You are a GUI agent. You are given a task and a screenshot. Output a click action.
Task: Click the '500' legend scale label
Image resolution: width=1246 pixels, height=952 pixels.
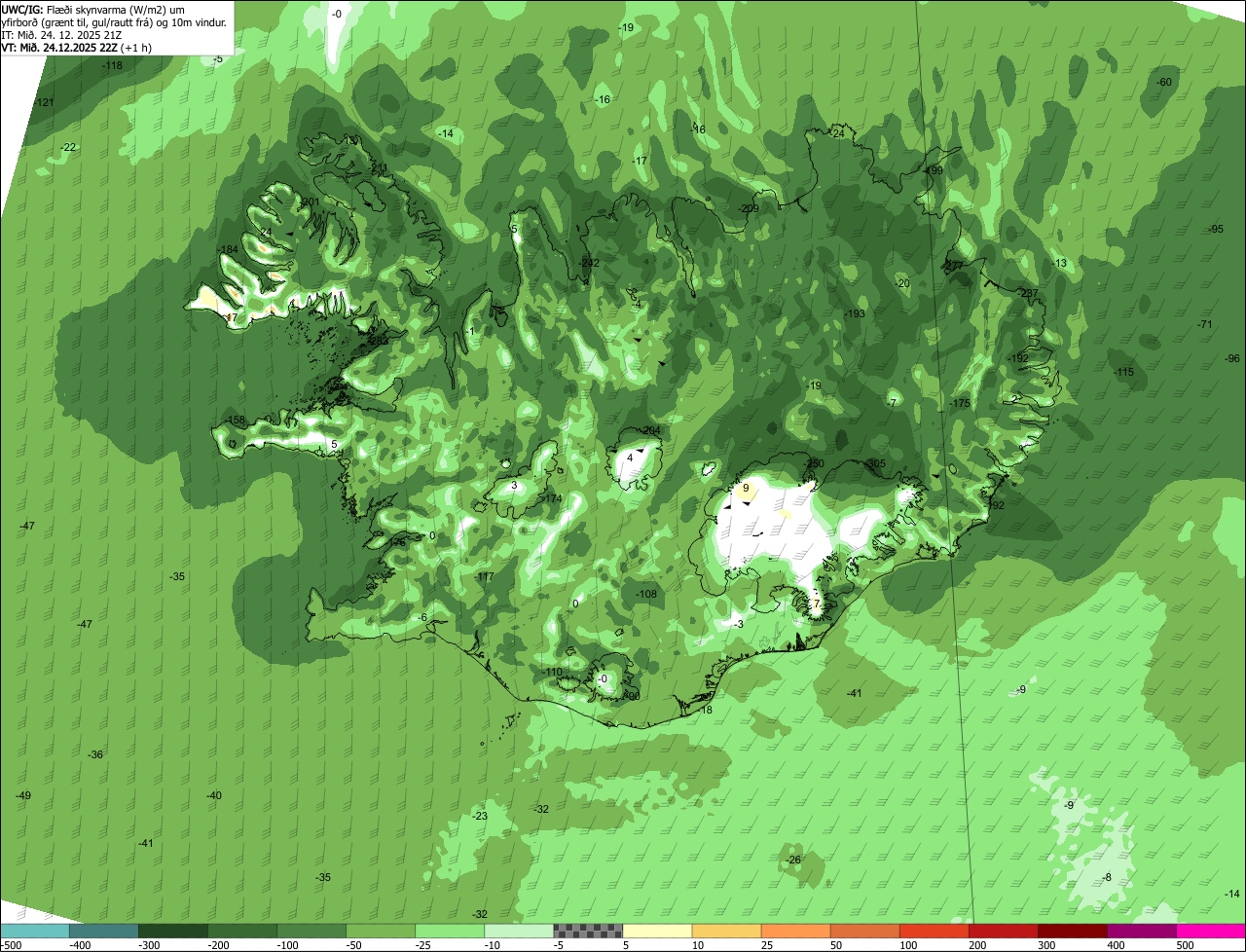point(1185,945)
